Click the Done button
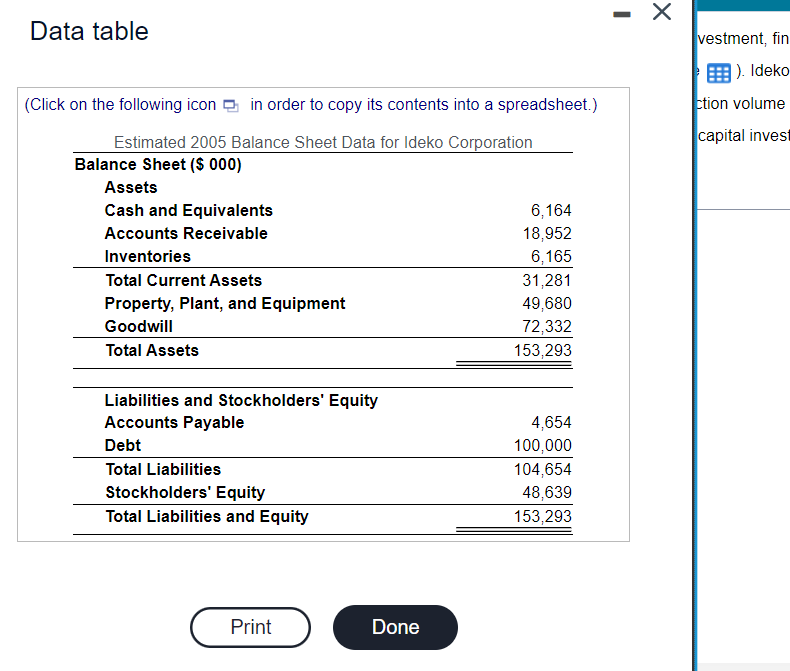Screen dimensions: 790x671 pos(396,627)
